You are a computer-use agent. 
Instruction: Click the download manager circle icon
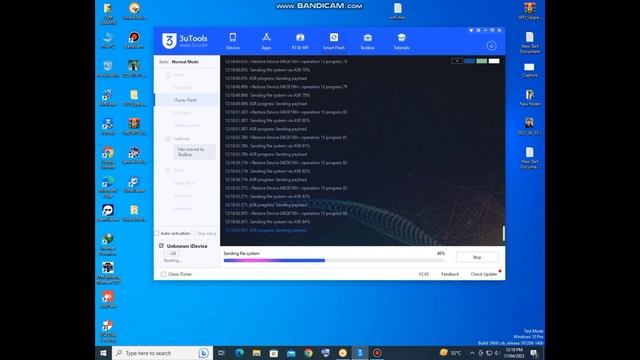[491, 45]
